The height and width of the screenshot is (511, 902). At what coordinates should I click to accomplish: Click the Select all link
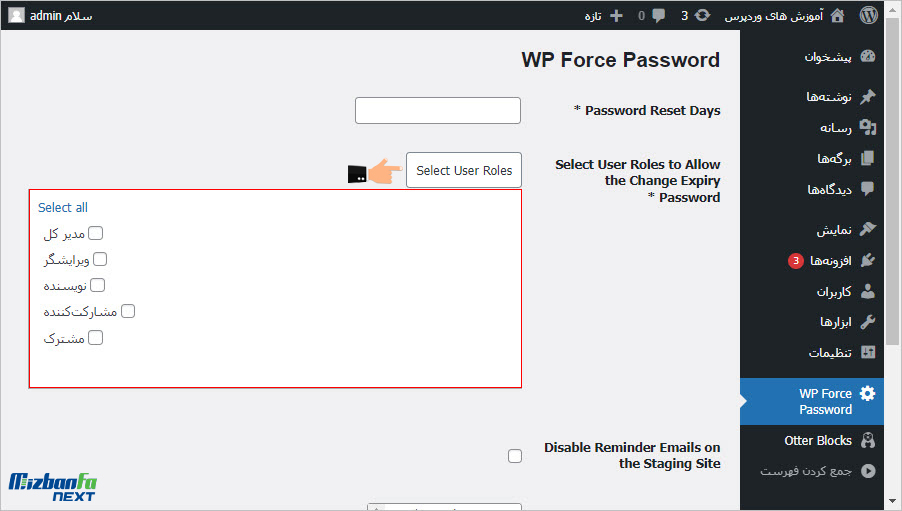63,207
